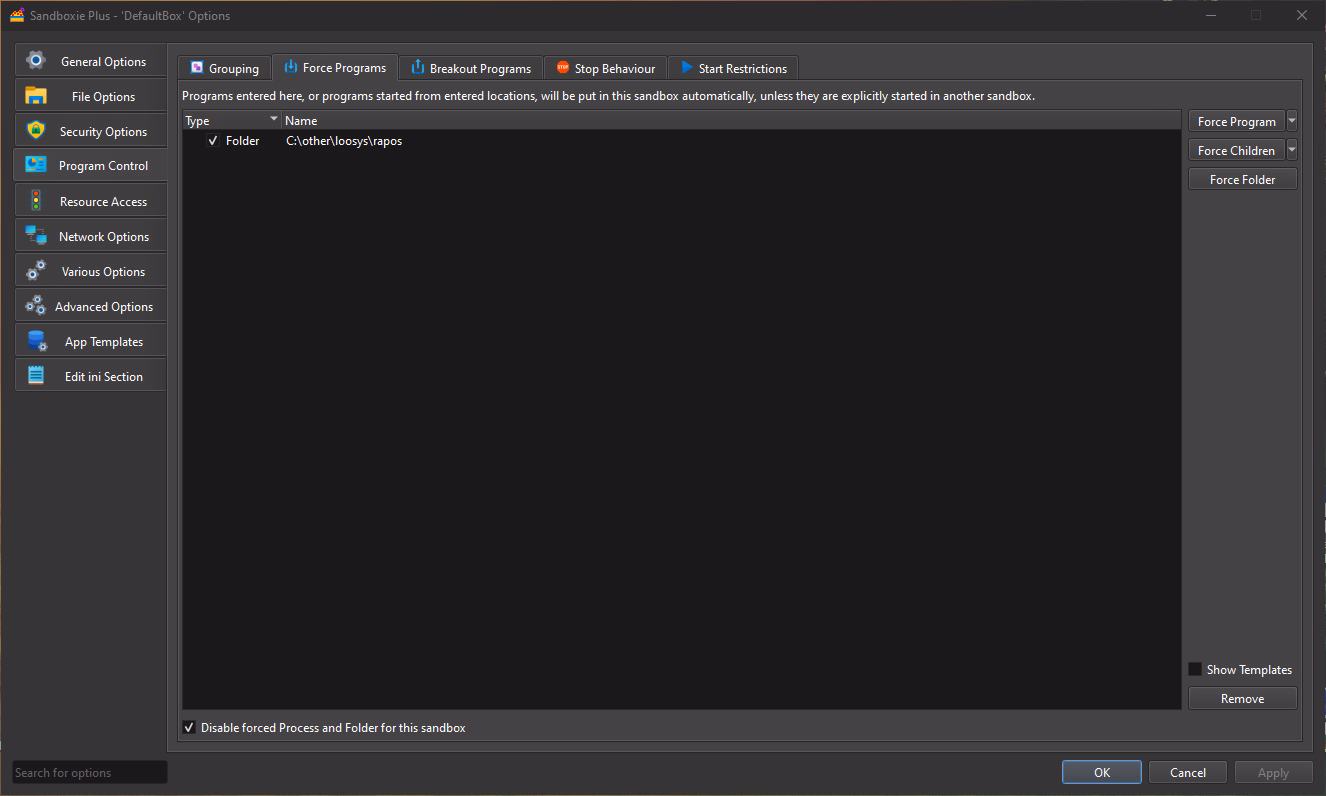Uncheck the C:\other\loosys\rapos folder entry

click(213, 141)
